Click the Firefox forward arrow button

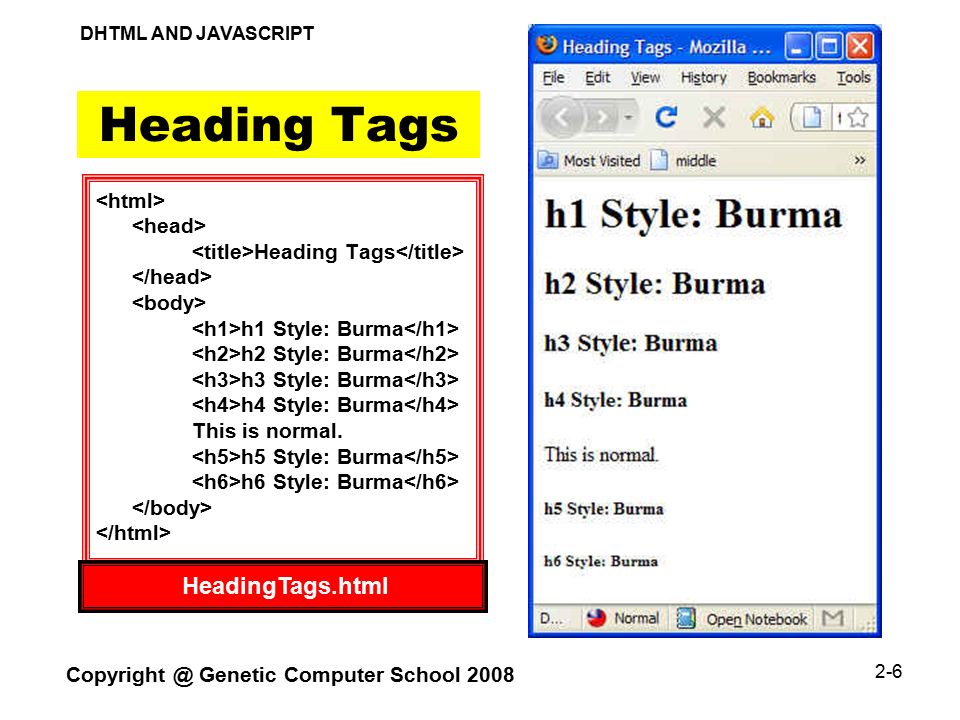click(602, 117)
